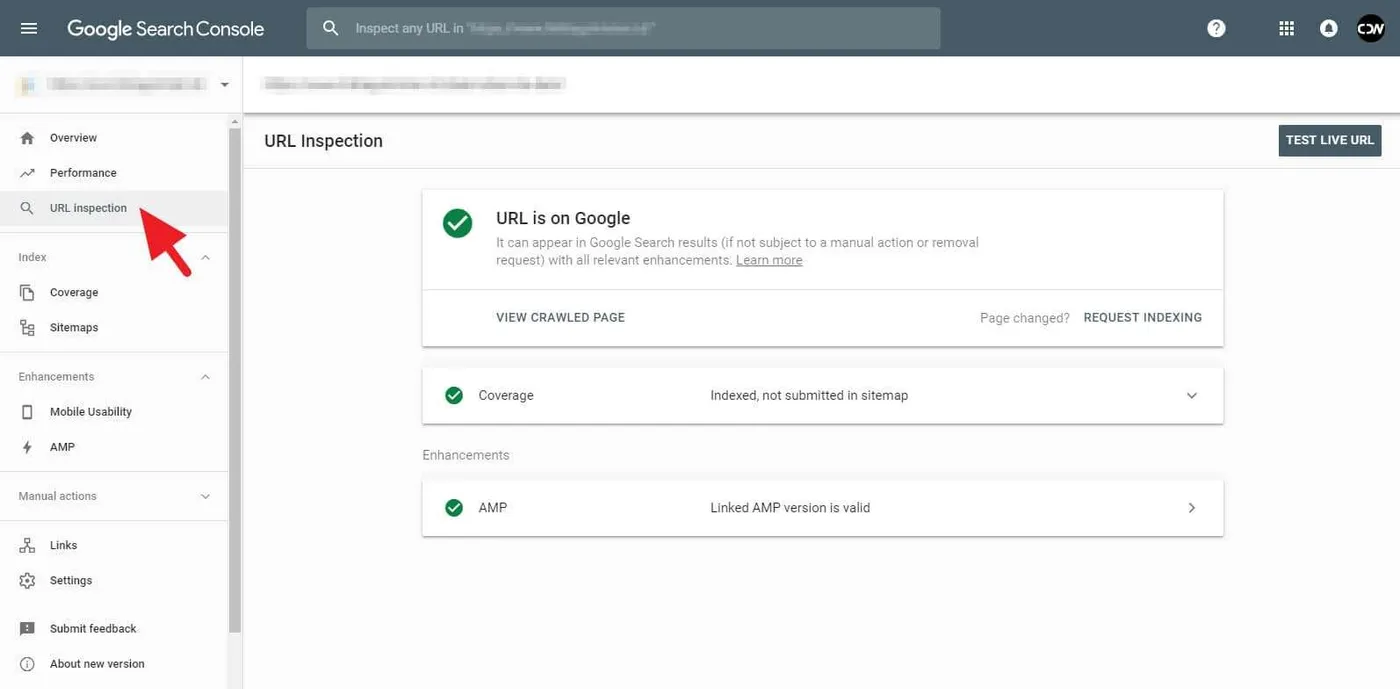The image size is (1400, 689).
Task: Collapse the Enhancements sidebar section
Action: coord(206,377)
